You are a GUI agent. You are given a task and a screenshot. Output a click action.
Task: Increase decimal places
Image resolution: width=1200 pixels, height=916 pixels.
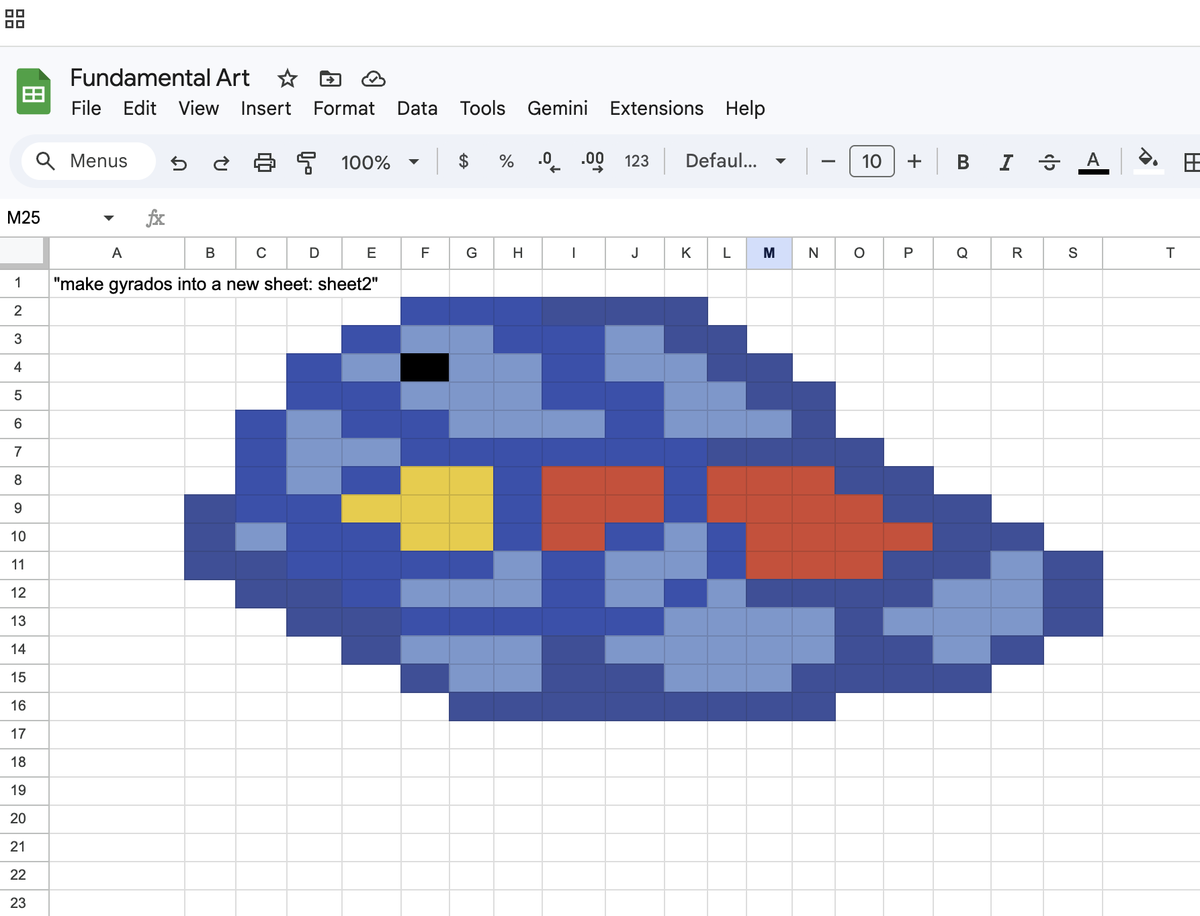point(592,161)
